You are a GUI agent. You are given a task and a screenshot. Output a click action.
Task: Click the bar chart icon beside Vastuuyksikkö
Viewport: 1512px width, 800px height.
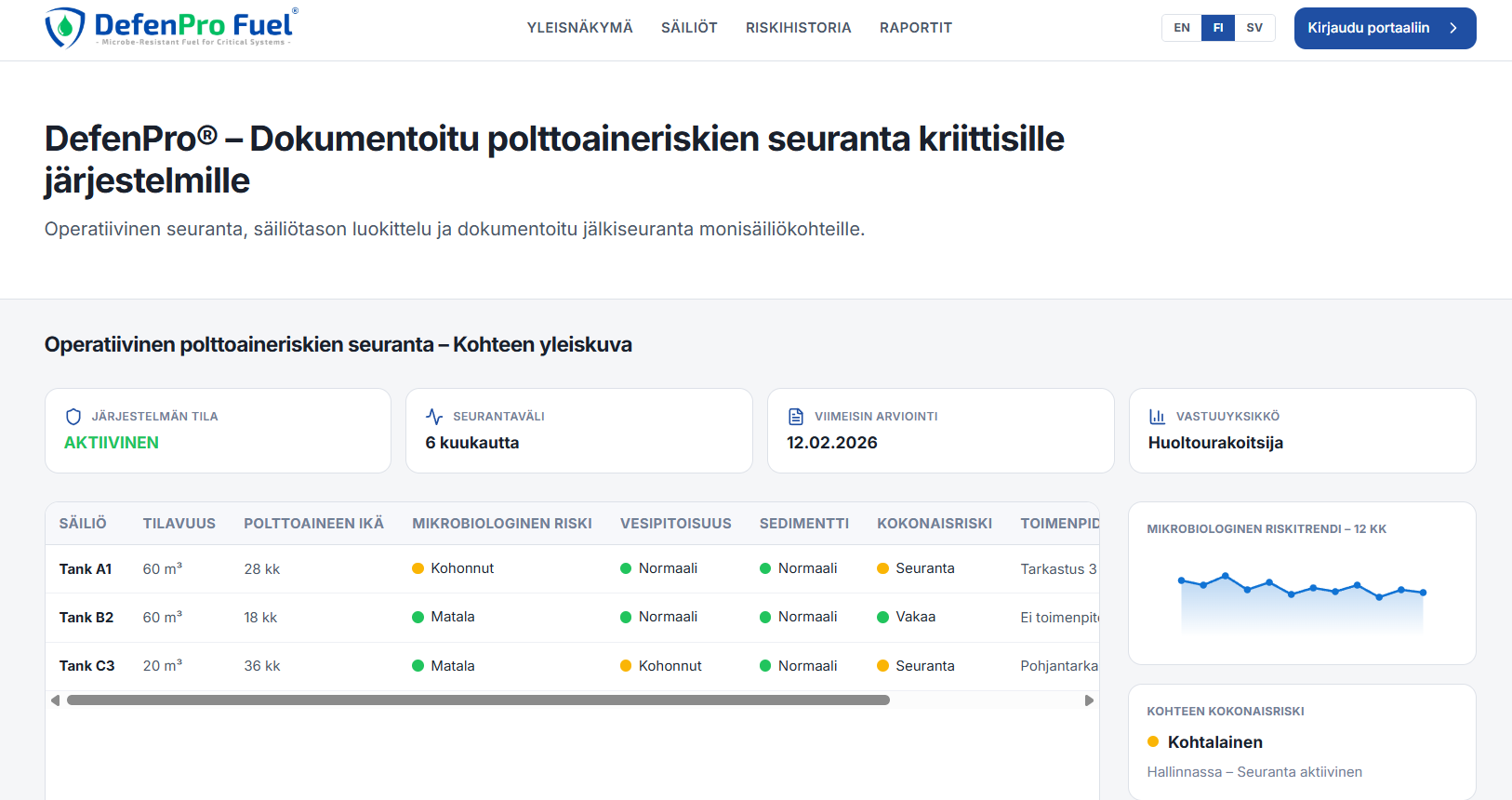[x=1158, y=417]
